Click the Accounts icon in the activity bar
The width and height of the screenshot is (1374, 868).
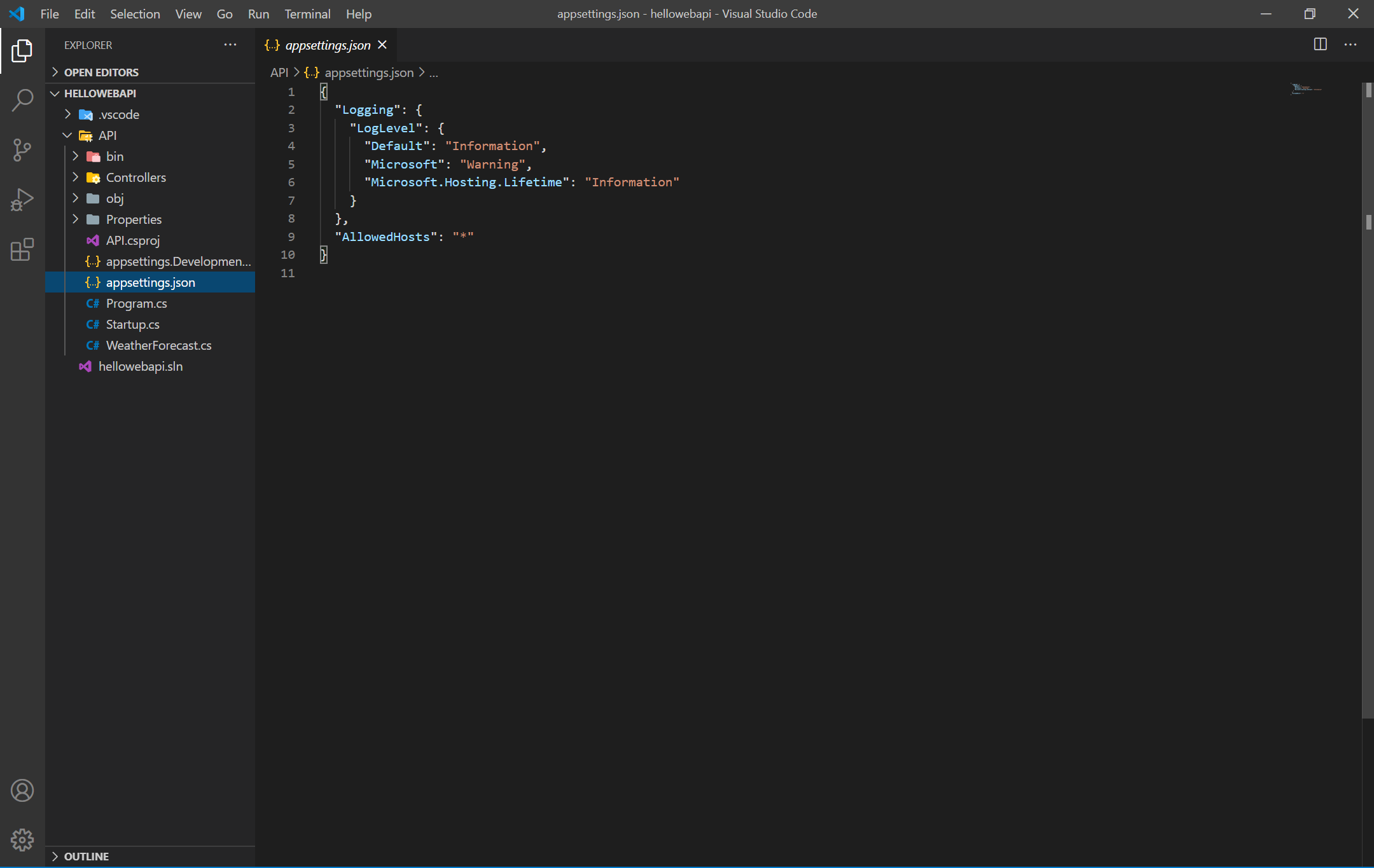22,790
